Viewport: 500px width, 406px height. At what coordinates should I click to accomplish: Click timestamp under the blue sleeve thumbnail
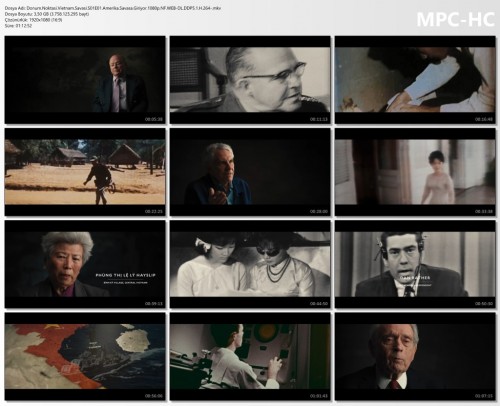point(484,119)
